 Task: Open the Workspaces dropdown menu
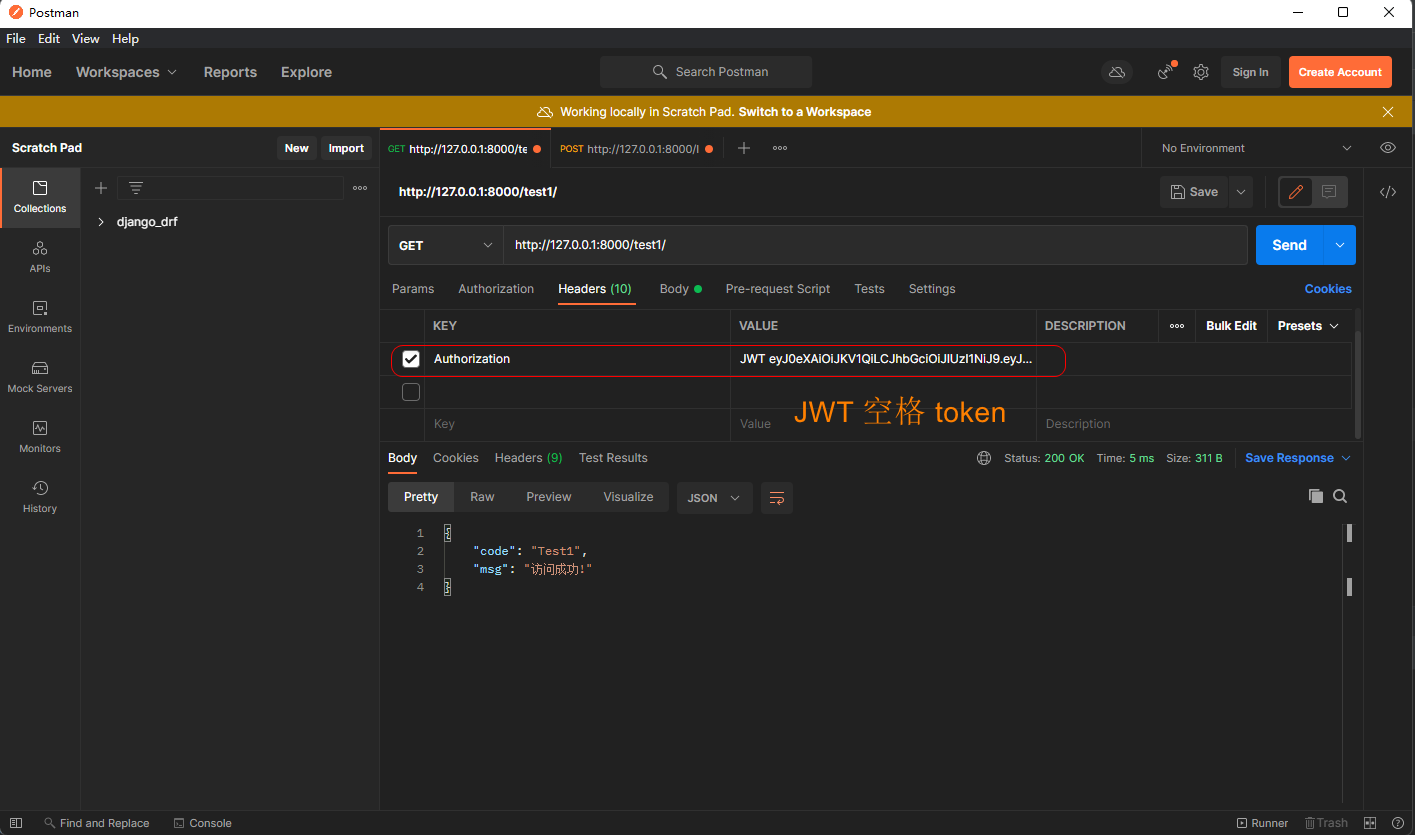pos(127,72)
